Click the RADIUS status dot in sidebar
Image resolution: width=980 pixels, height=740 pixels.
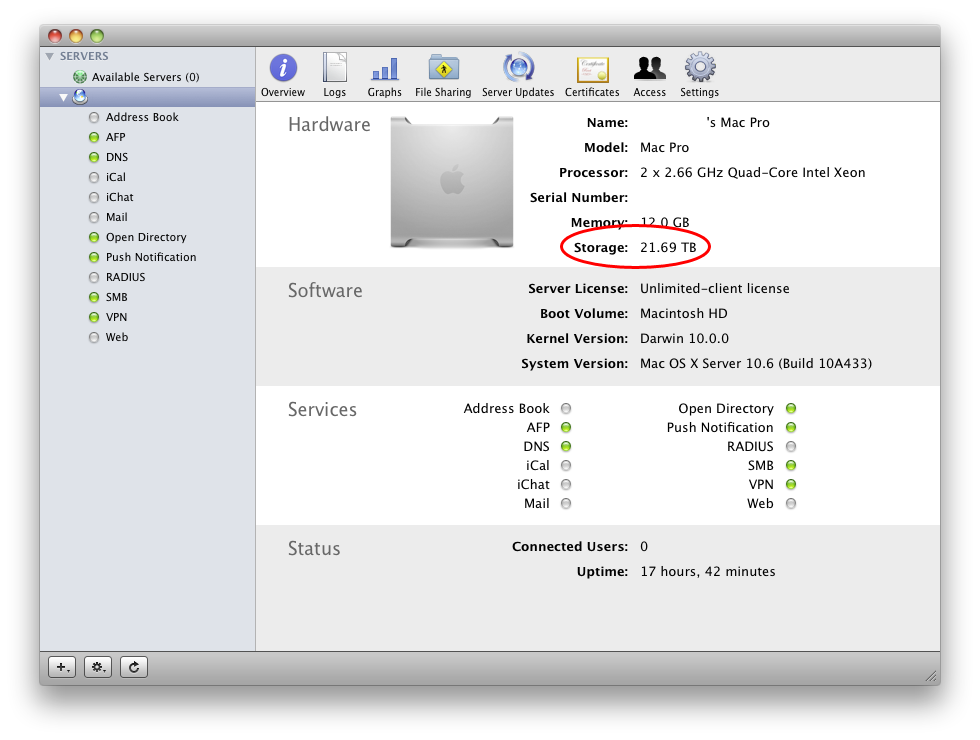(x=94, y=277)
